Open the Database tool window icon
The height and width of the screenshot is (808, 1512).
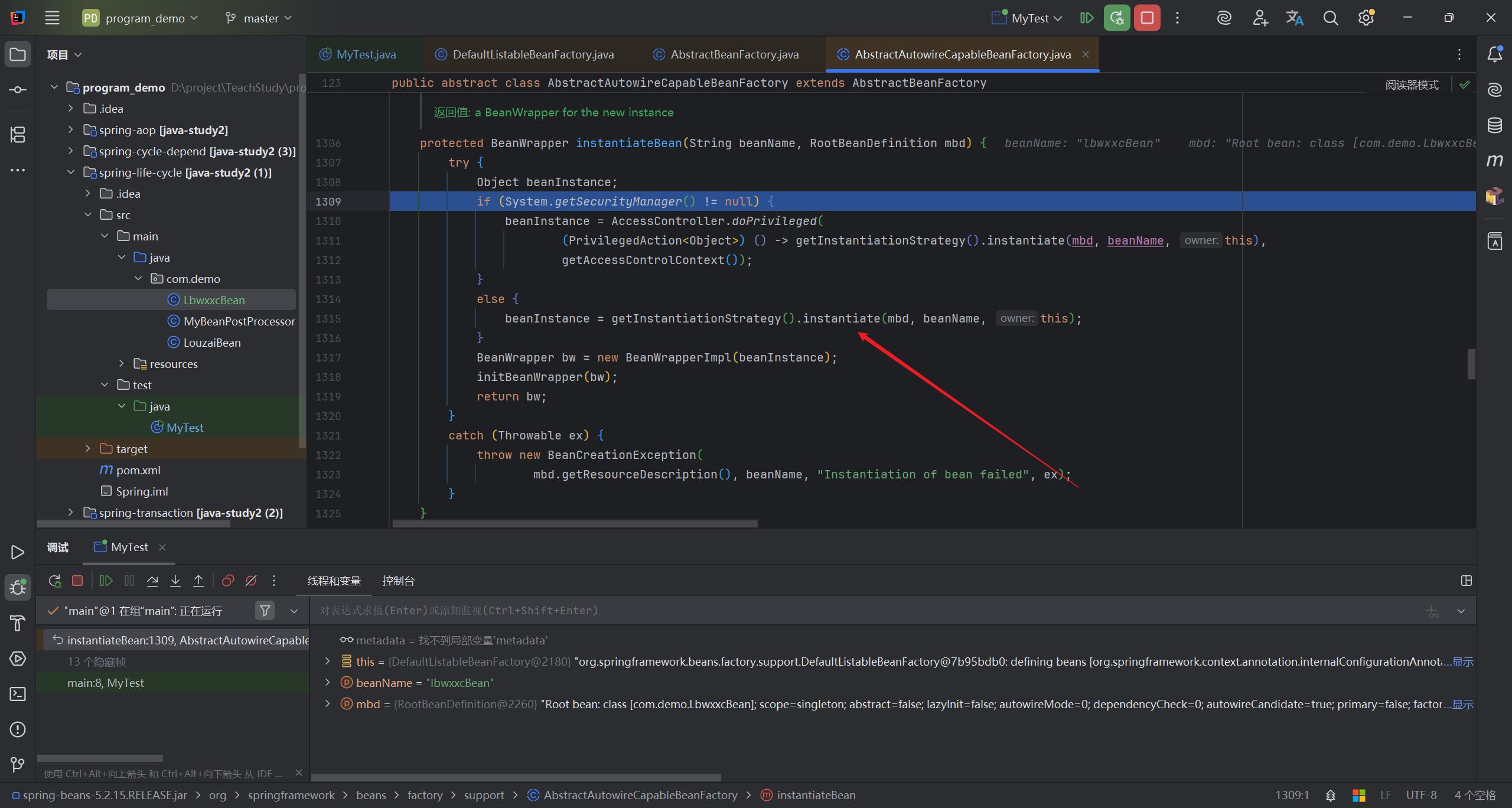pos(1495,125)
